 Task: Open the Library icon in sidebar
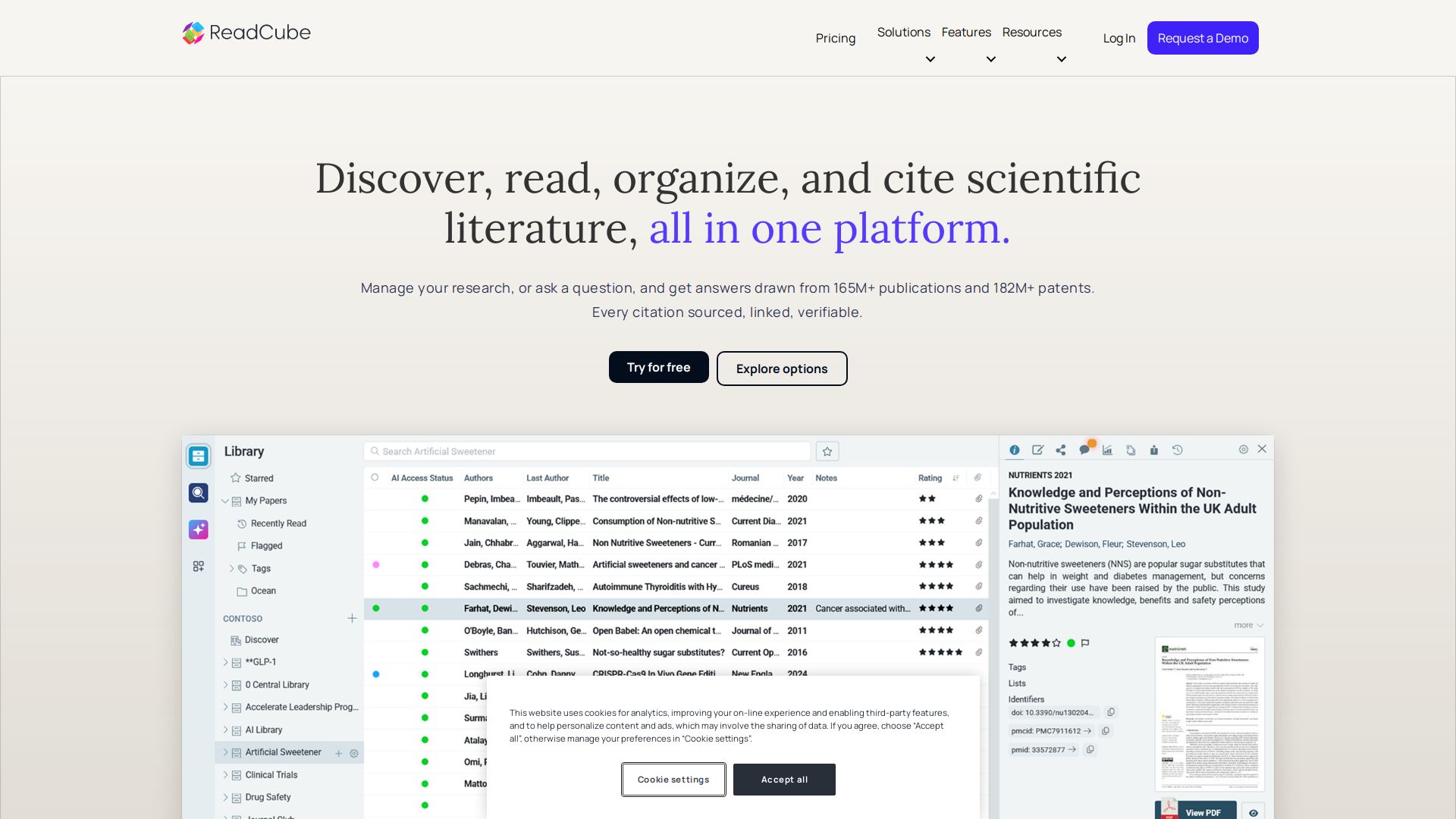point(199,456)
